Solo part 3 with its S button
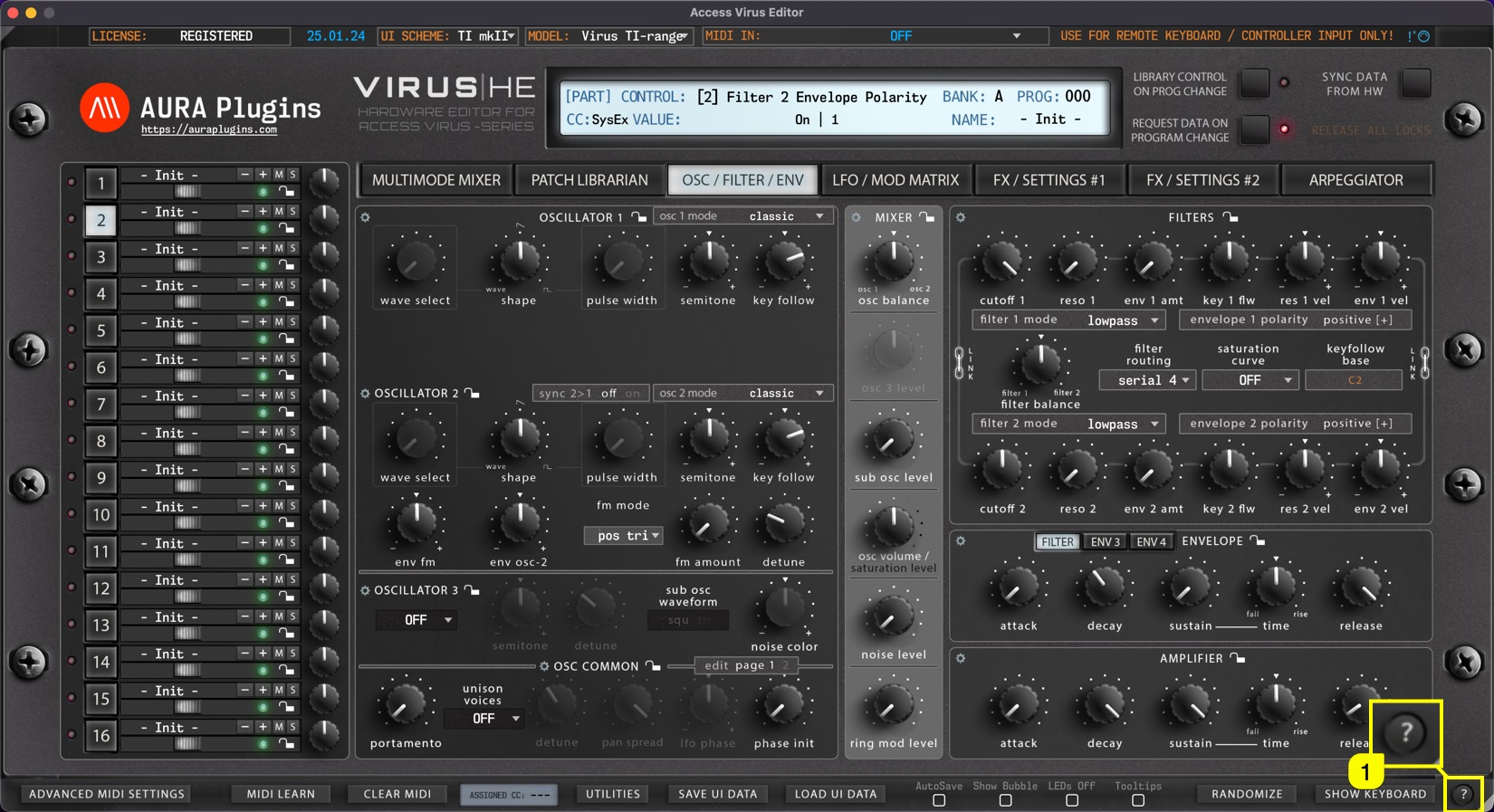The height and width of the screenshot is (812, 1494). pos(292,248)
